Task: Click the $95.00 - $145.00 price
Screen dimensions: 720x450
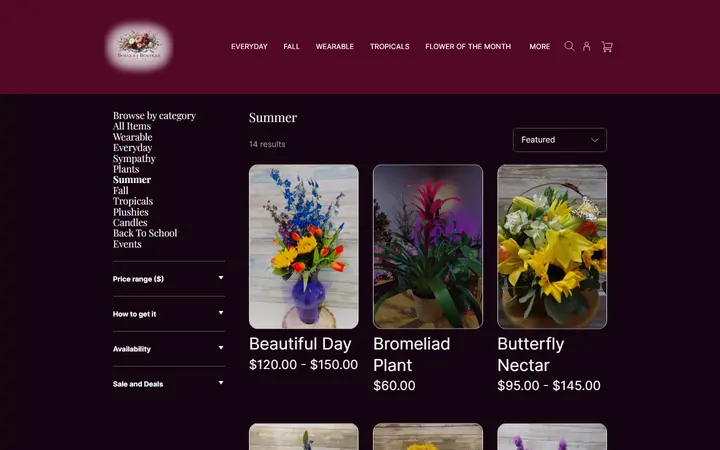Action: [549, 386]
